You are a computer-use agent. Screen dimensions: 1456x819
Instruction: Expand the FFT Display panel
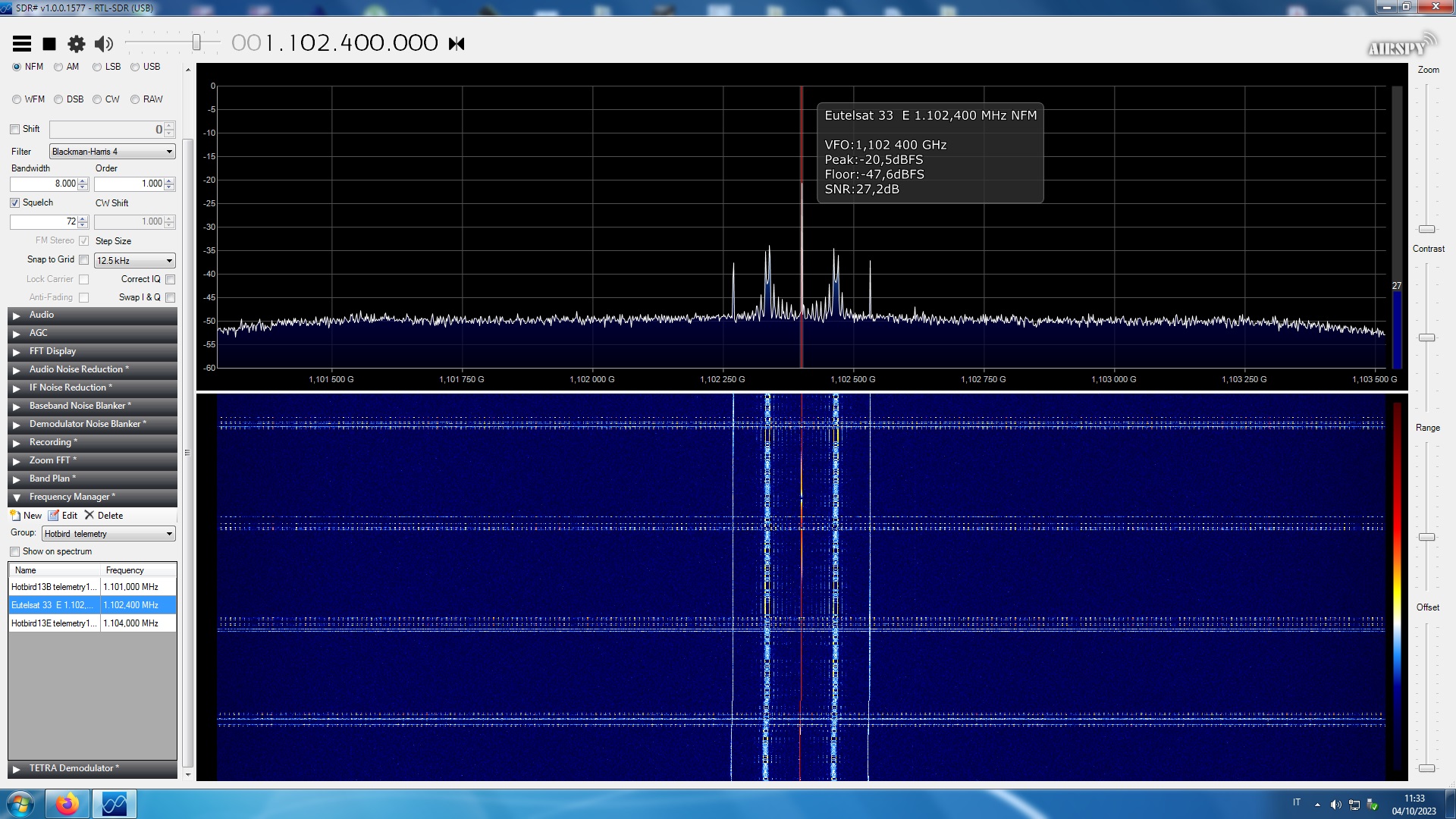coord(52,351)
